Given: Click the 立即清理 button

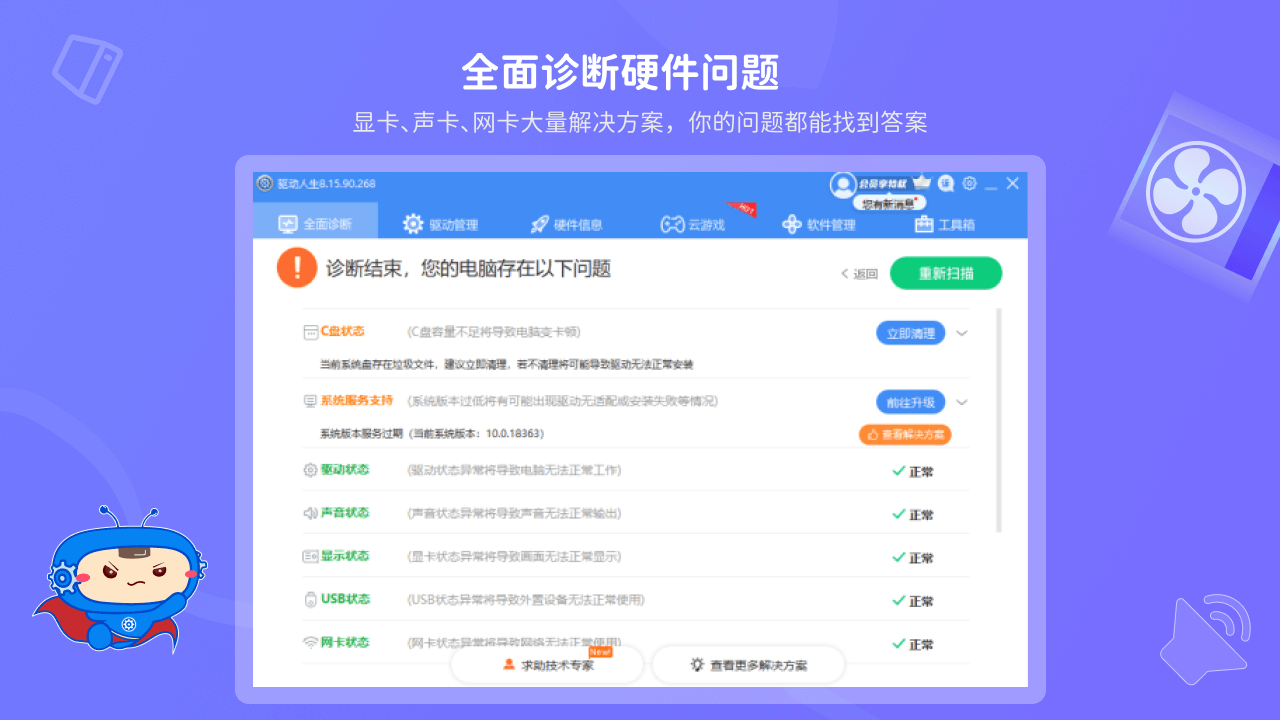Looking at the screenshot, I should click(910, 333).
